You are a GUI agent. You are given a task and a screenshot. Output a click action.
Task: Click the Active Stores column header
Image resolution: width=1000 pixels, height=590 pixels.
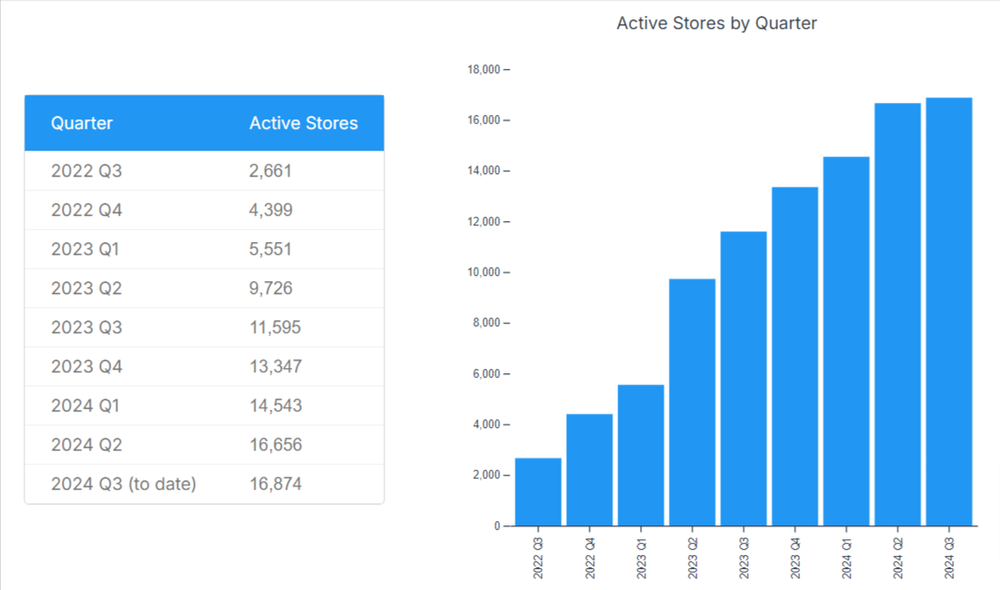pyautogui.click(x=303, y=123)
